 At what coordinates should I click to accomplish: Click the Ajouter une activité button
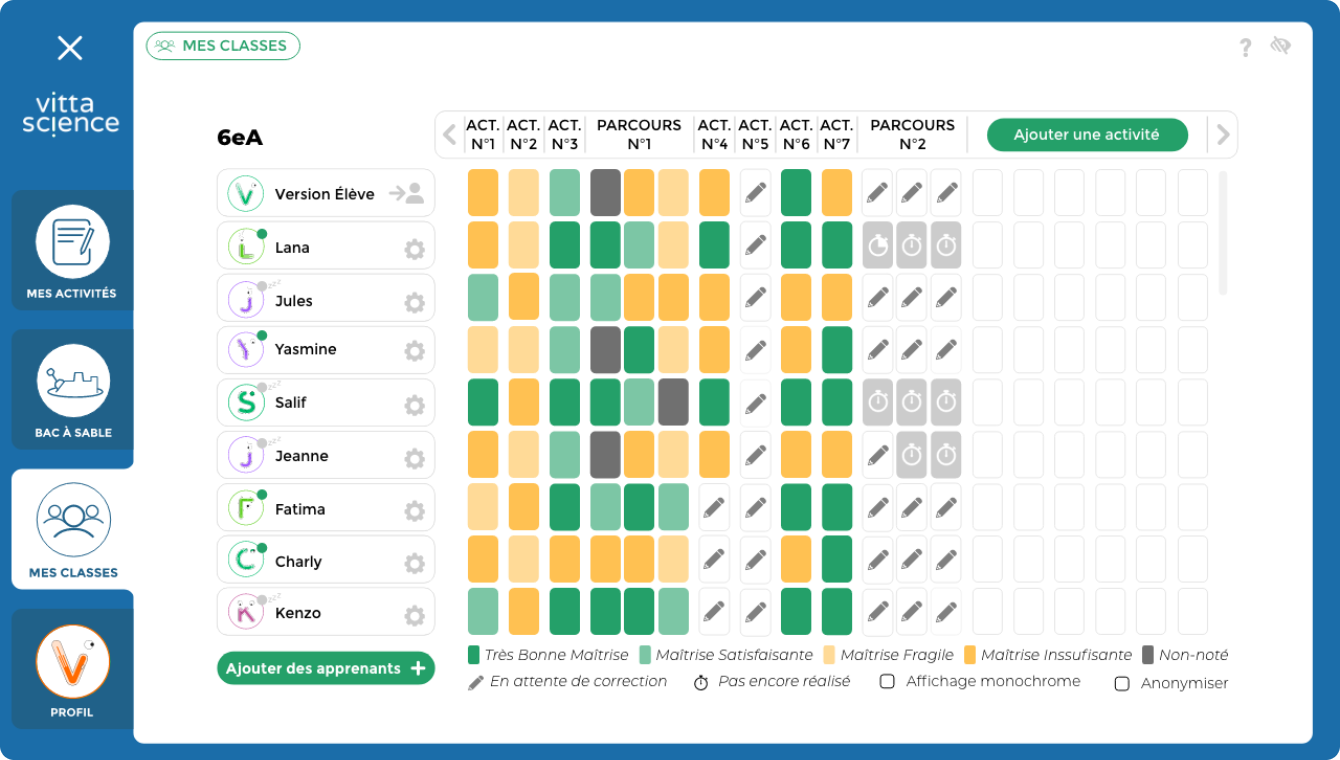click(1087, 134)
